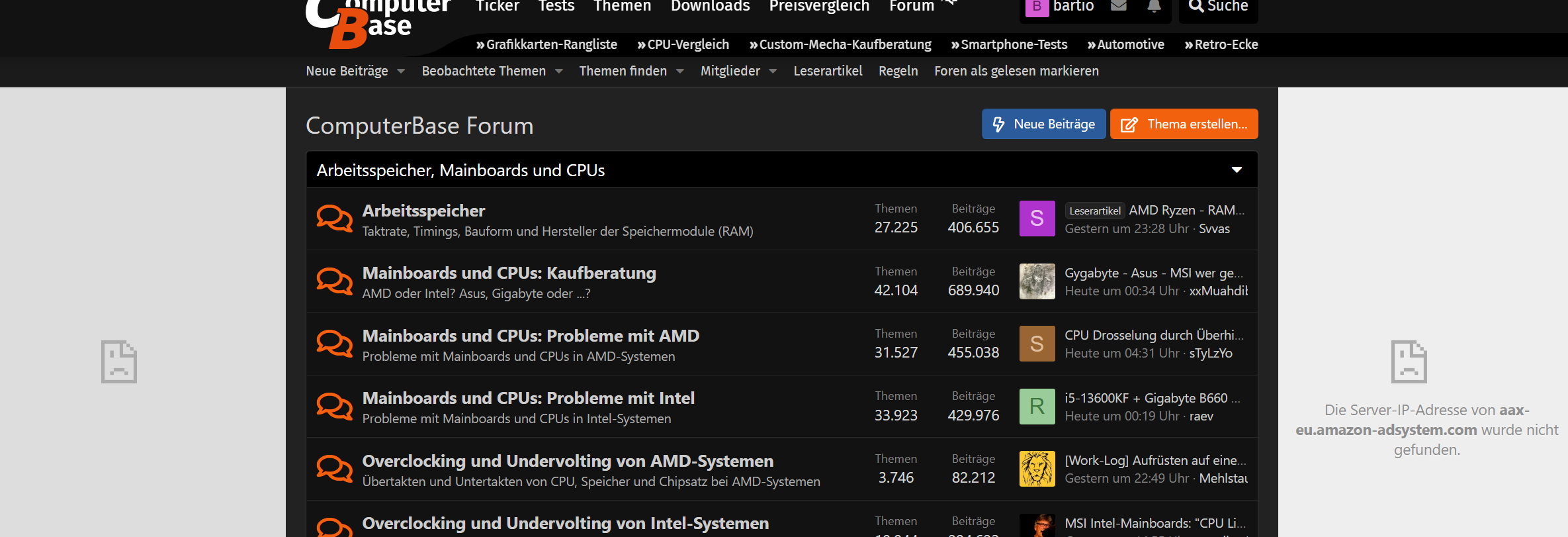Open thread Gygabyte - Asus - MSI wer ge...
The image size is (1568, 537).
pyautogui.click(x=1154, y=273)
